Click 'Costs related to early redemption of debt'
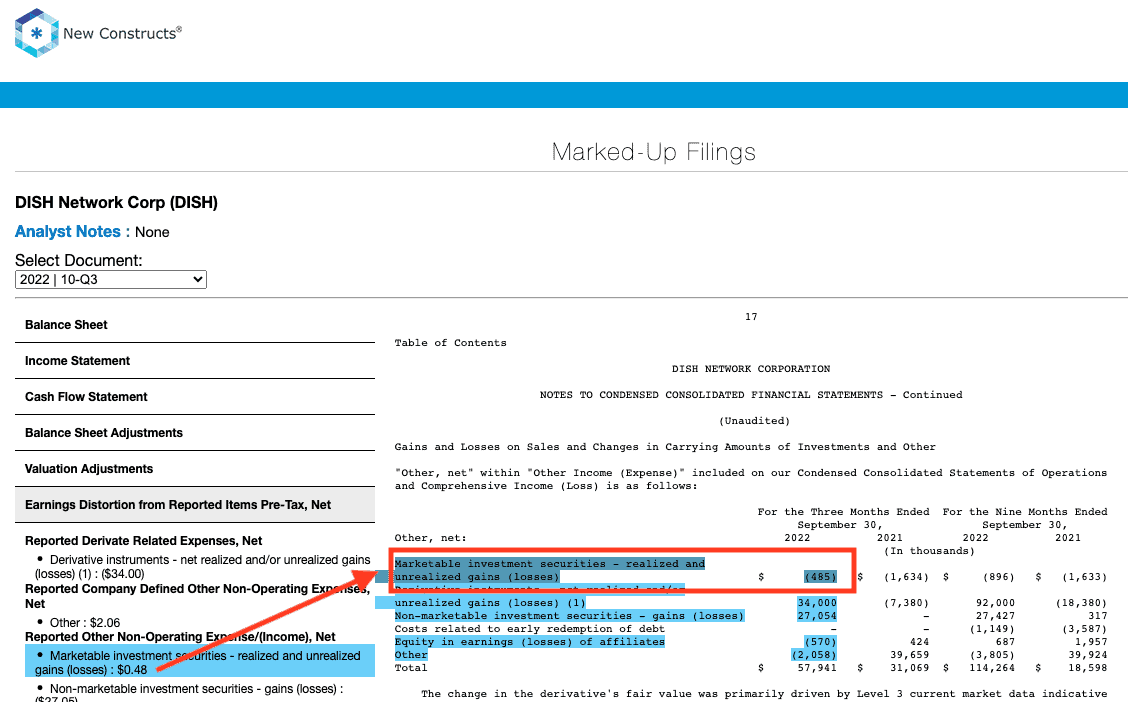This screenshot has width=1128, height=702. 529,629
